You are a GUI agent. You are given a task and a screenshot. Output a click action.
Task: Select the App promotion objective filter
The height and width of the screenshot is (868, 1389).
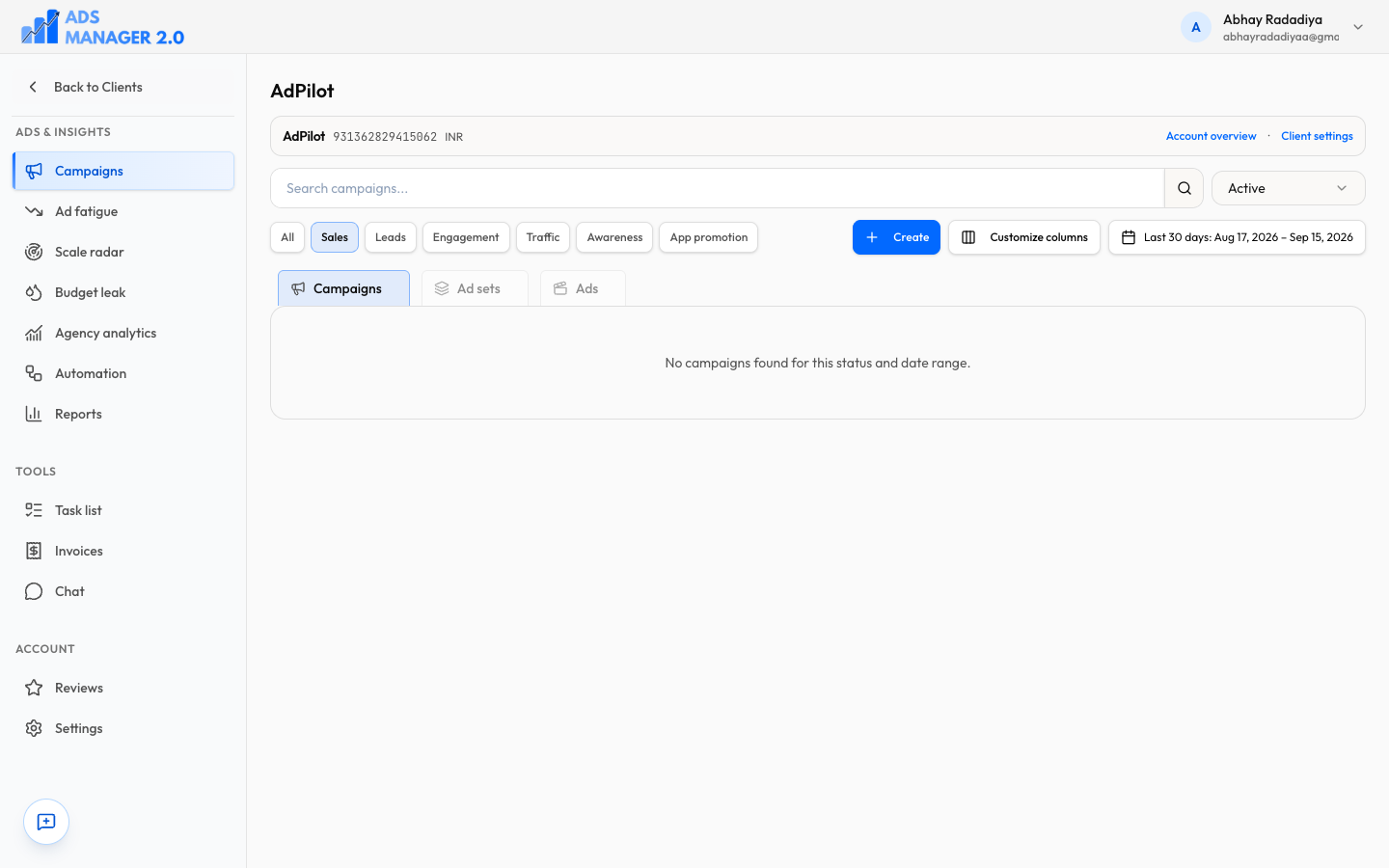coord(709,237)
